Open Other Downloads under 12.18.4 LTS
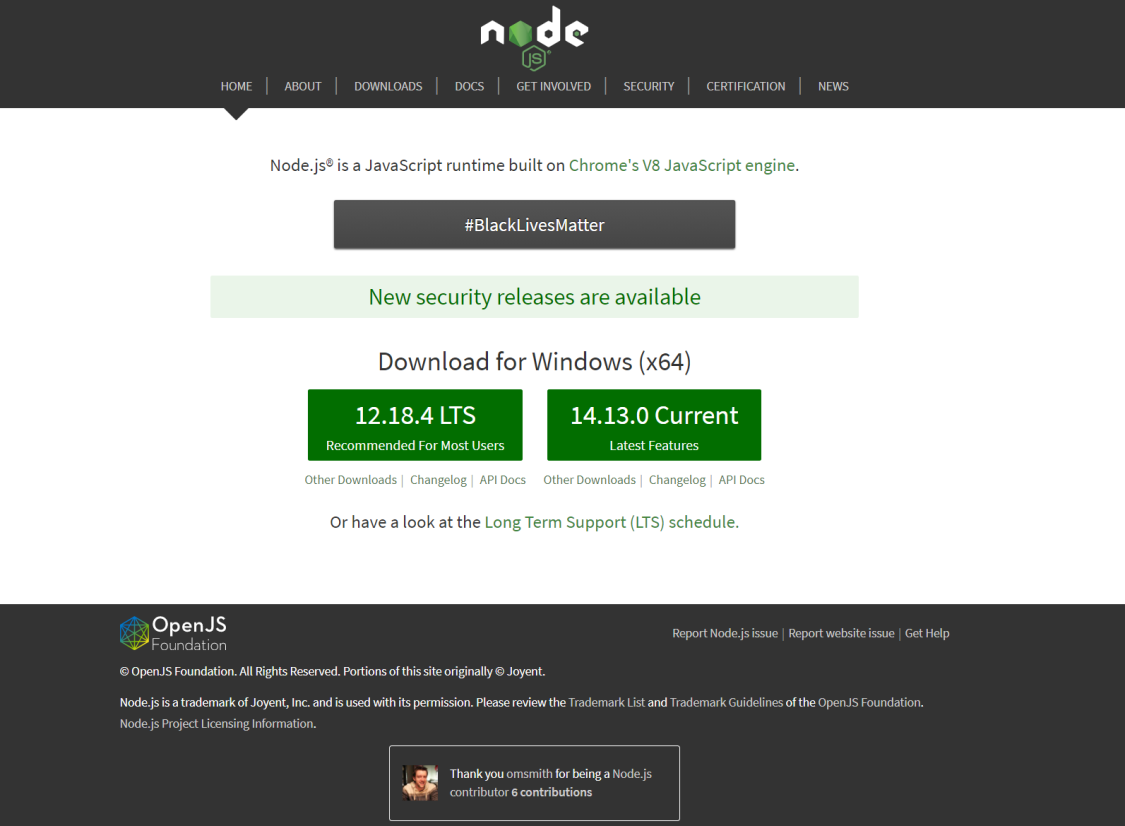1125x826 pixels. coord(350,480)
